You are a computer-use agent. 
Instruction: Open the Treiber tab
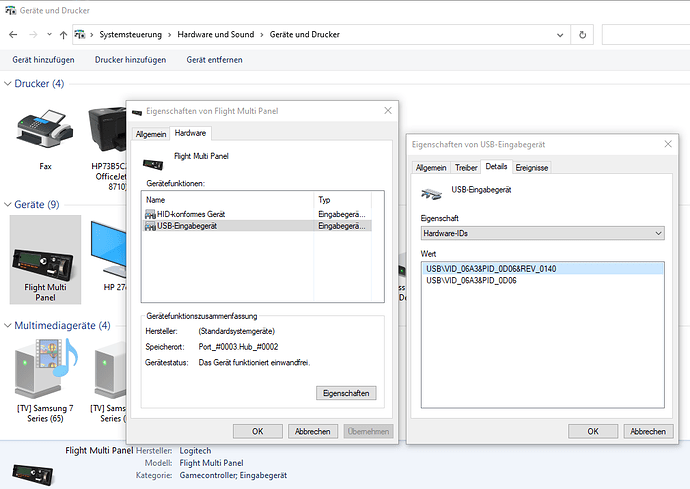coord(466,167)
